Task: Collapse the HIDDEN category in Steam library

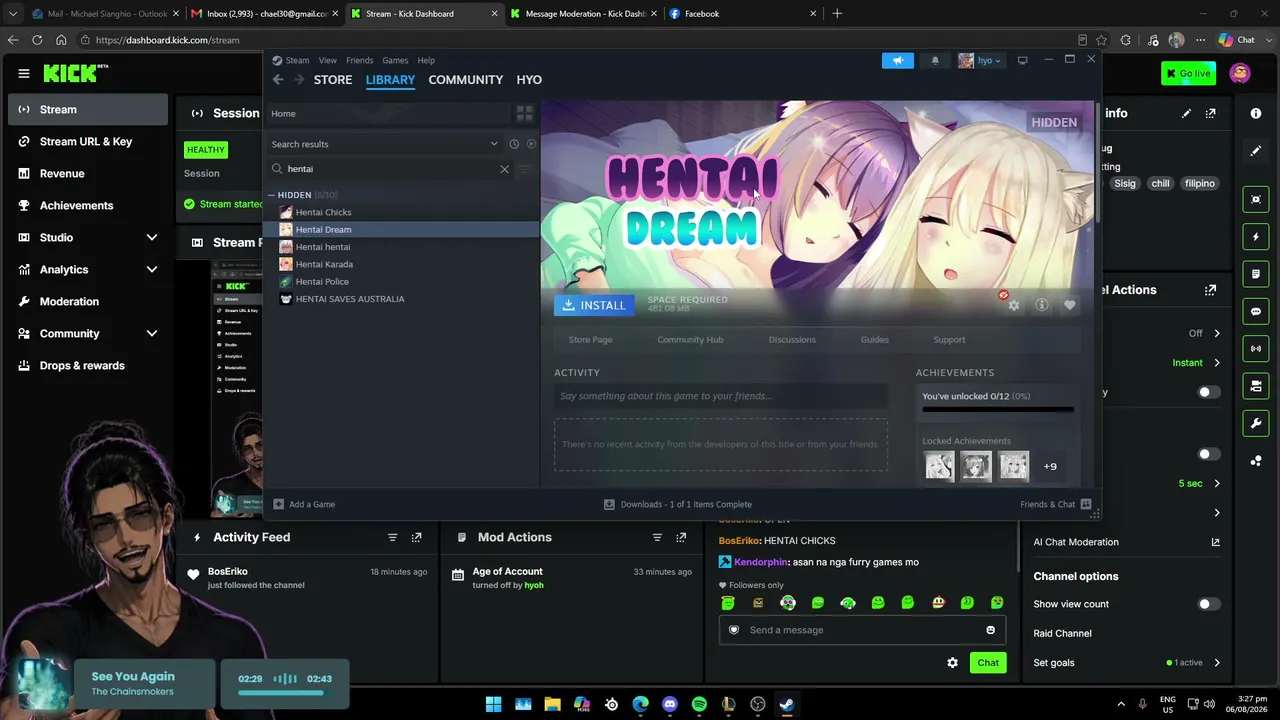Action: pos(271,195)
